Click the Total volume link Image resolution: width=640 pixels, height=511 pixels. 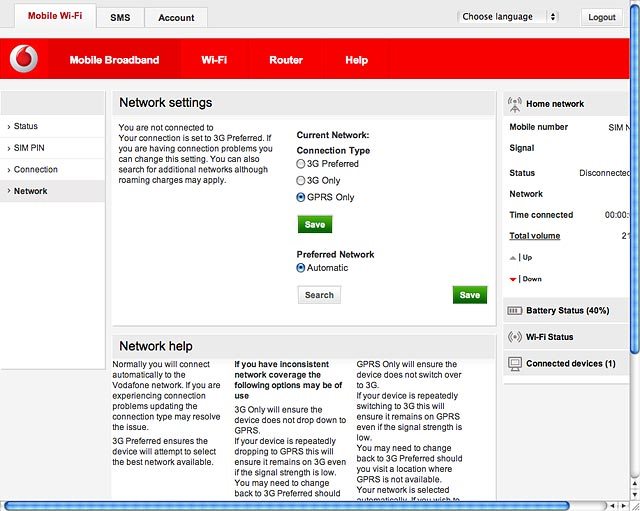point(535,236)
